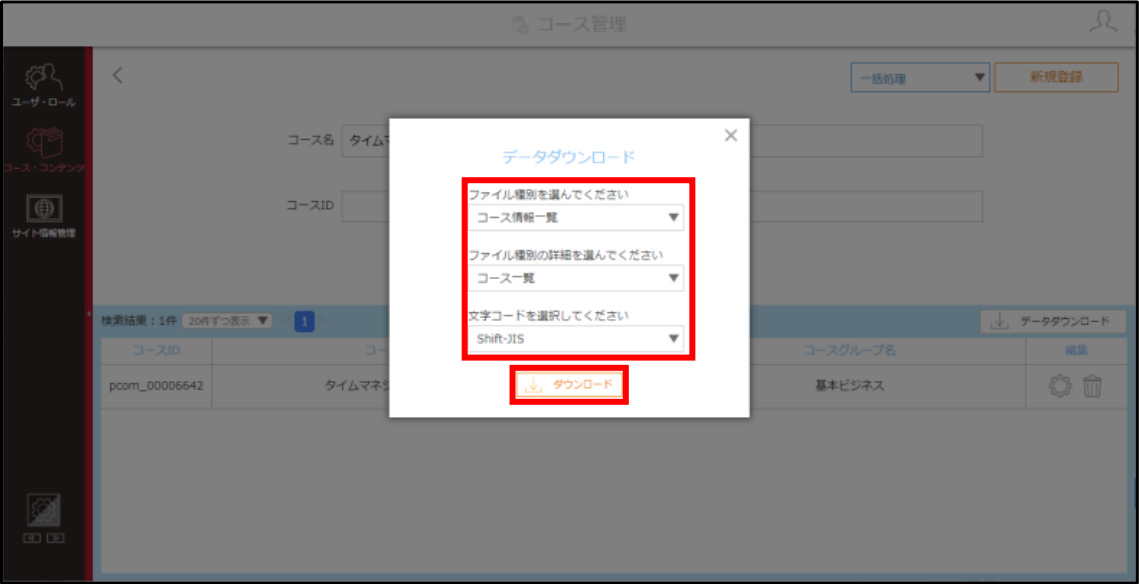1139x584 pixels.
Task: Open ユーザ・ロール in the sidebar
Action: point(44,85)
